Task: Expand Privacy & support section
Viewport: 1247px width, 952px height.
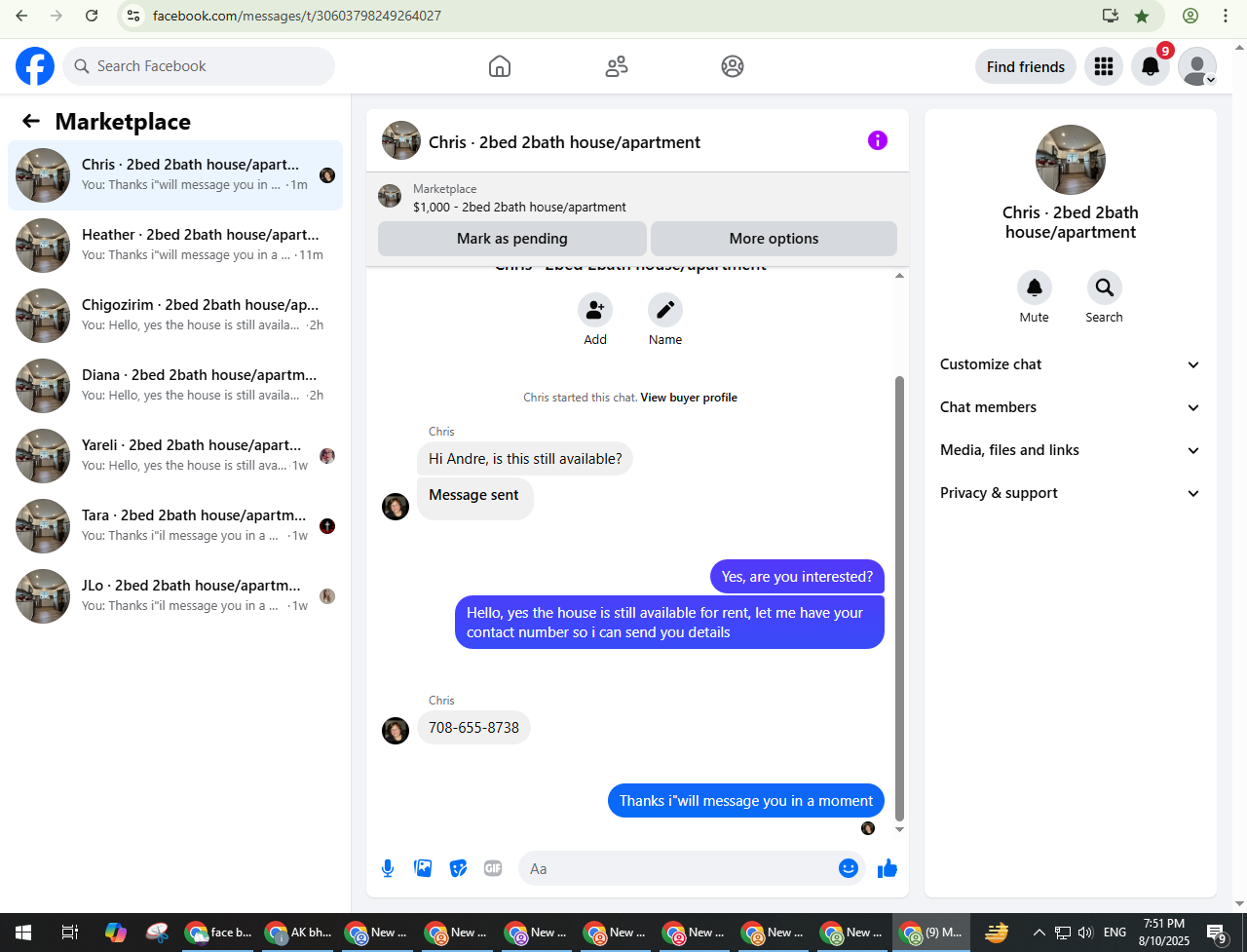Action: tap(1070, 493)
